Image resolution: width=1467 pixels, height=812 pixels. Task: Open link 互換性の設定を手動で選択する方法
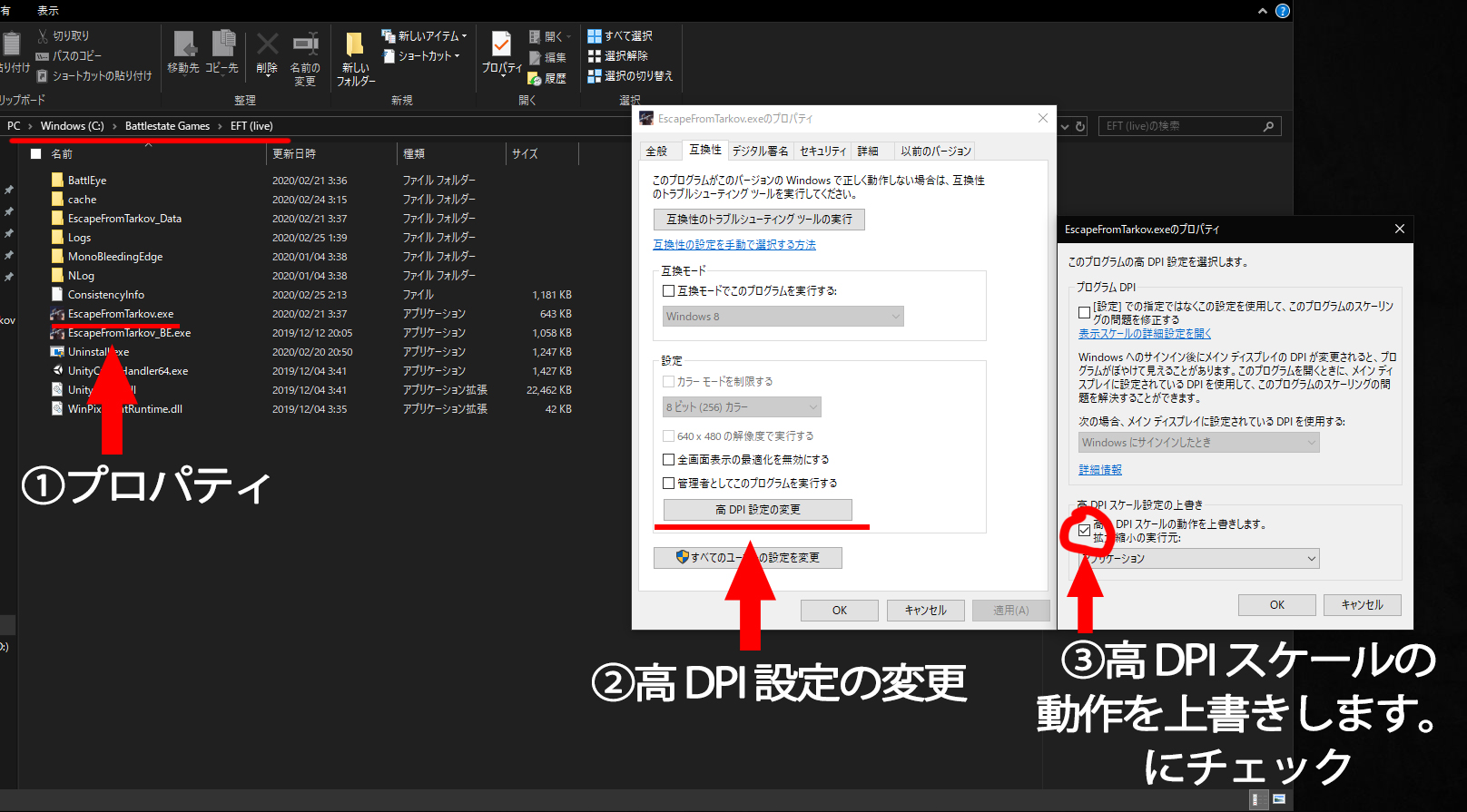pos(734,245)
